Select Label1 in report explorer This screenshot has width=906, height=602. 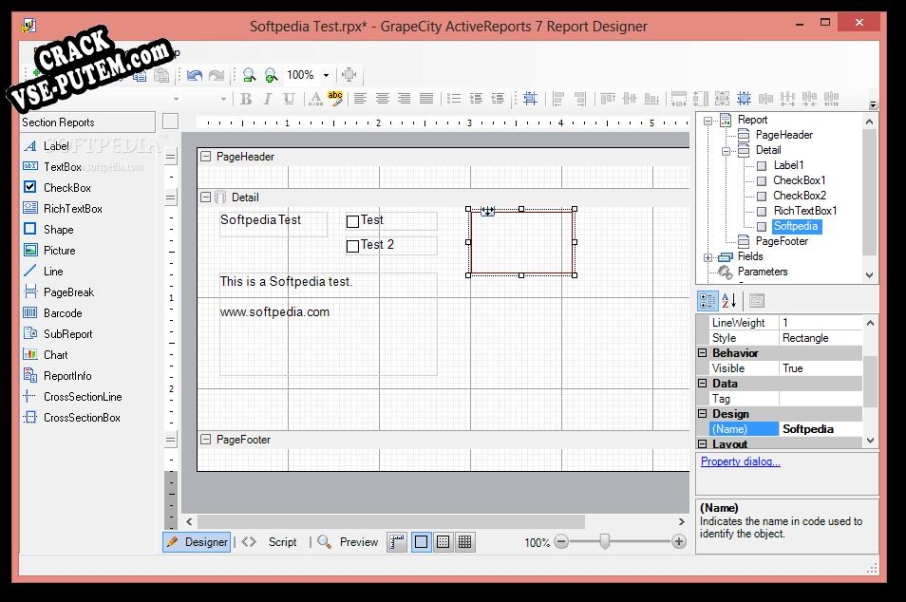pos(789,165)
